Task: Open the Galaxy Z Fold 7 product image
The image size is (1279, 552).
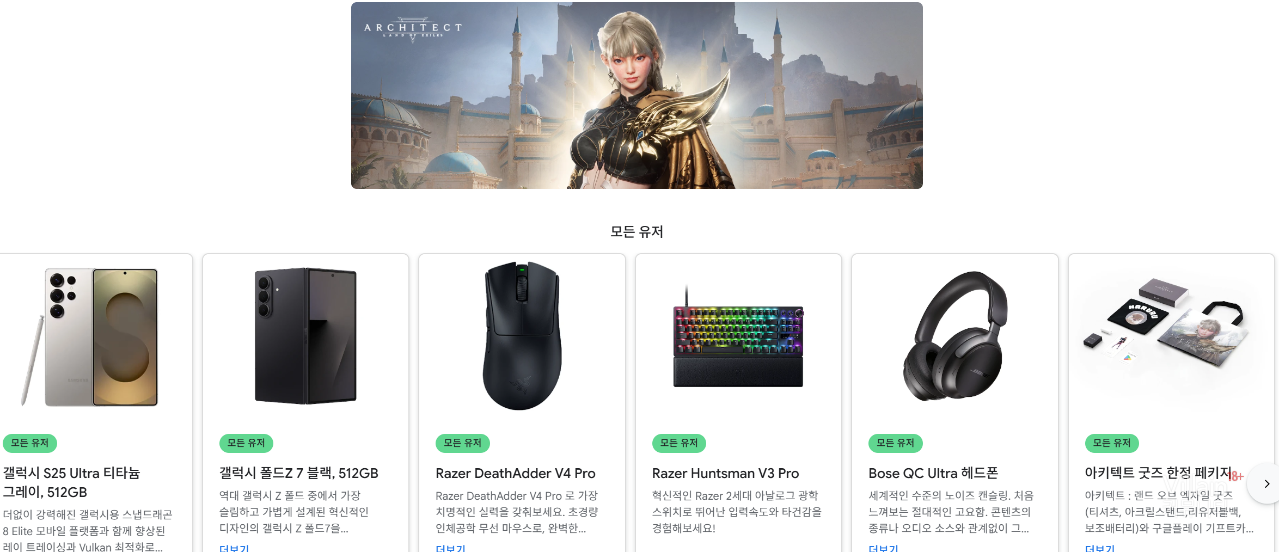Action: point(305,336)
